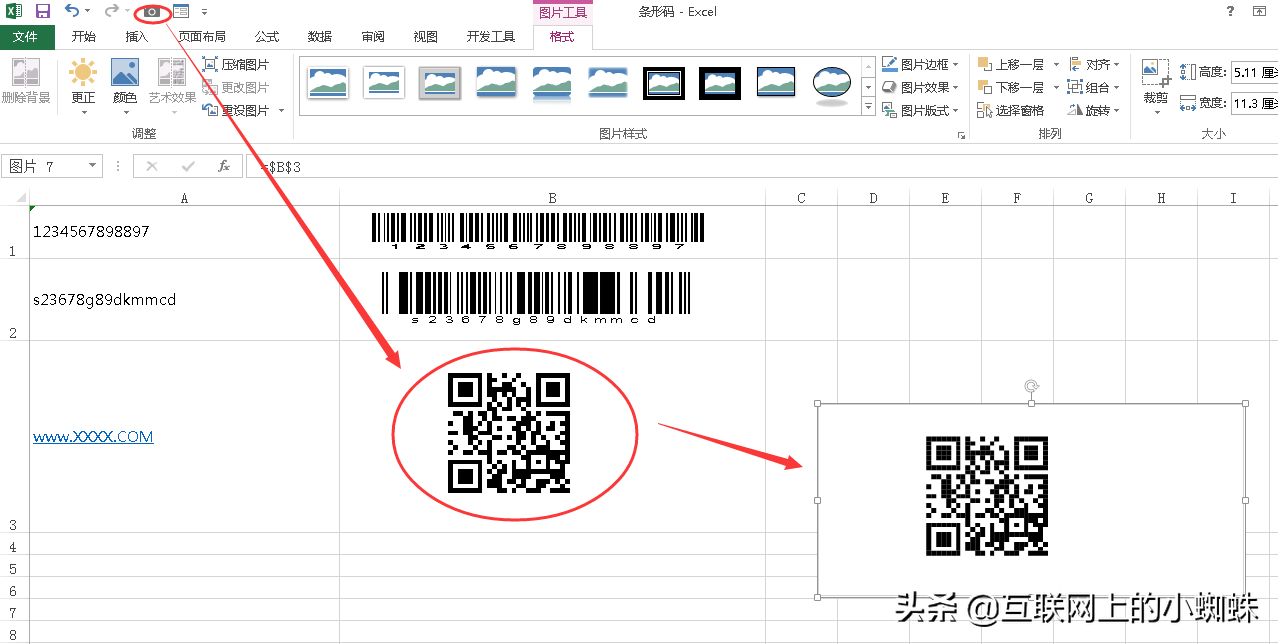Open the ribbon display options button
This screenshot has width=1278, height=644.
1260,11
